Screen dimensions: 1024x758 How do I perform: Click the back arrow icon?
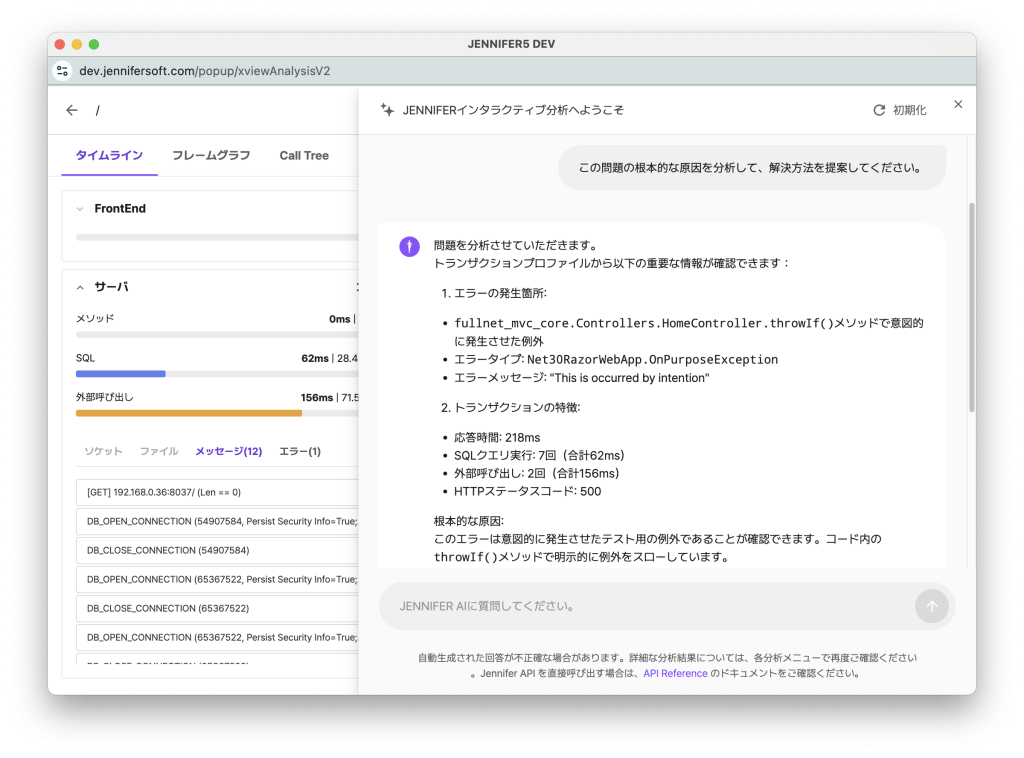pos(71,111)
